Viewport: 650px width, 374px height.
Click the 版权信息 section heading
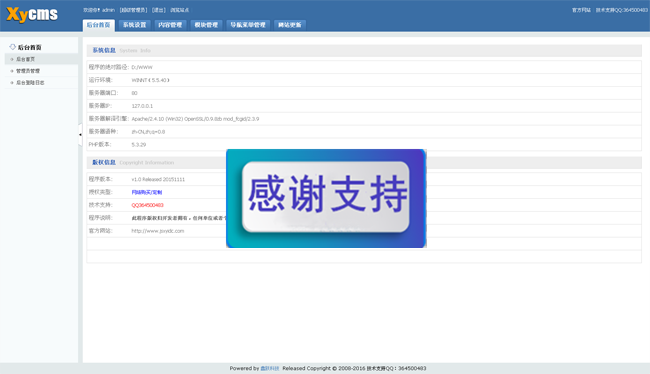(x=104, y=162)
